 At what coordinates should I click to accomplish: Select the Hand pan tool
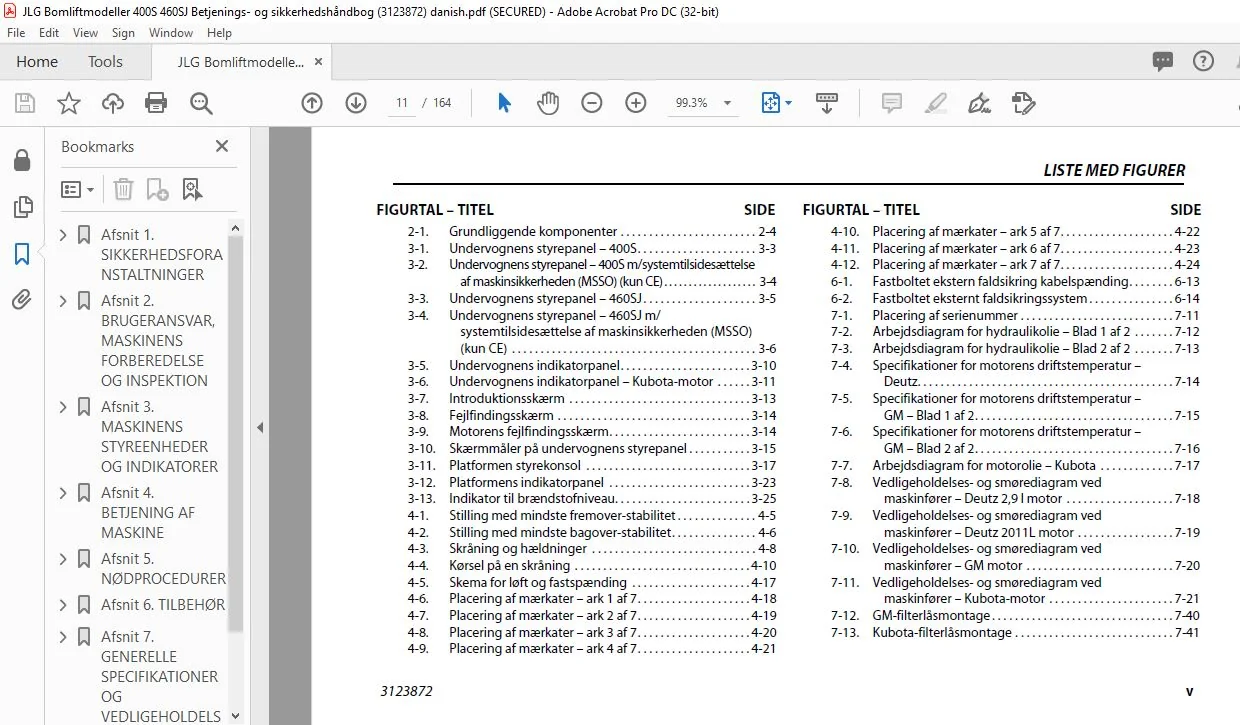pos(548,103)
